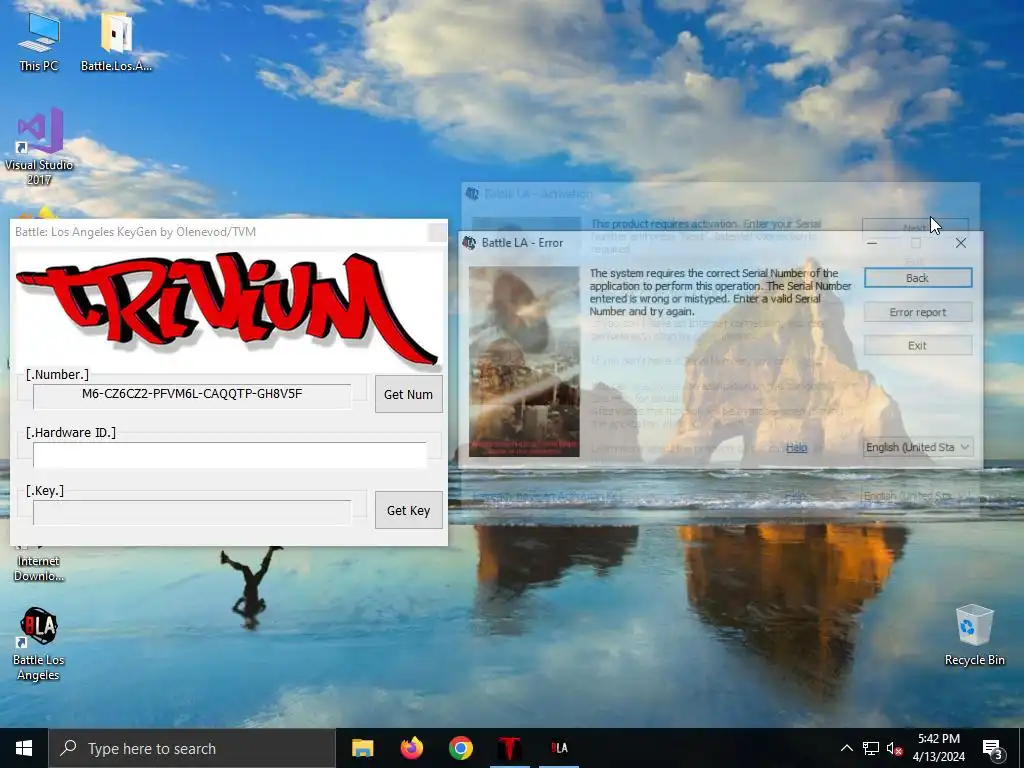Open network status tray icon
Image resolution: width=1024 pixels, height=768 pixels.
click(871, 748)
